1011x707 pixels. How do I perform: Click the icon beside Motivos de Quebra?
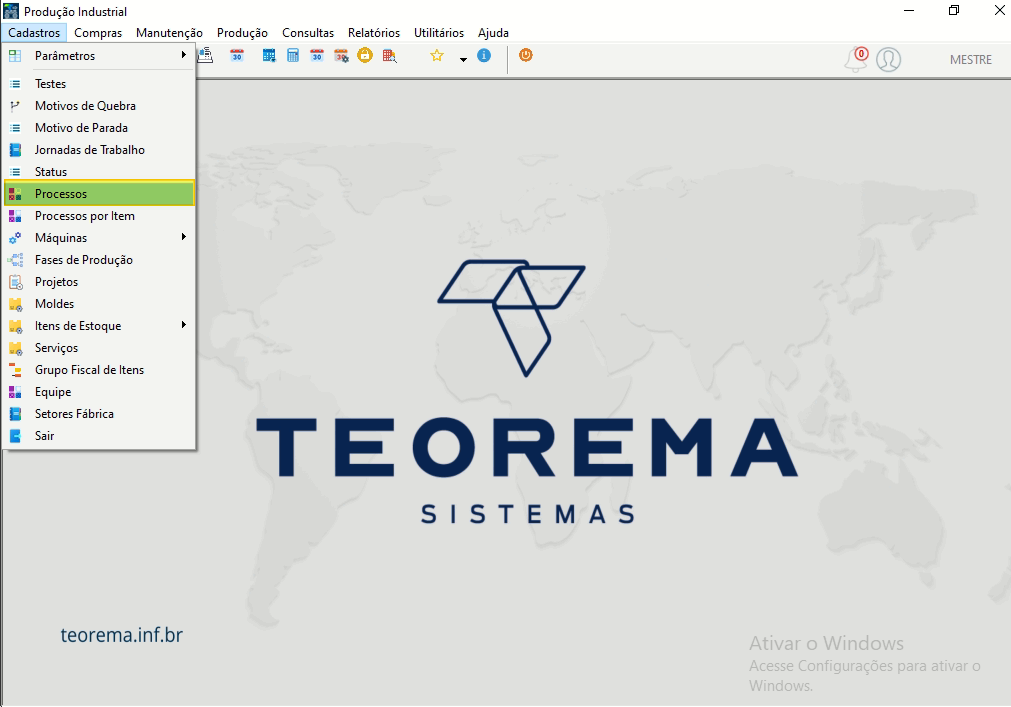pyautogui.click(x=15, y=106)
